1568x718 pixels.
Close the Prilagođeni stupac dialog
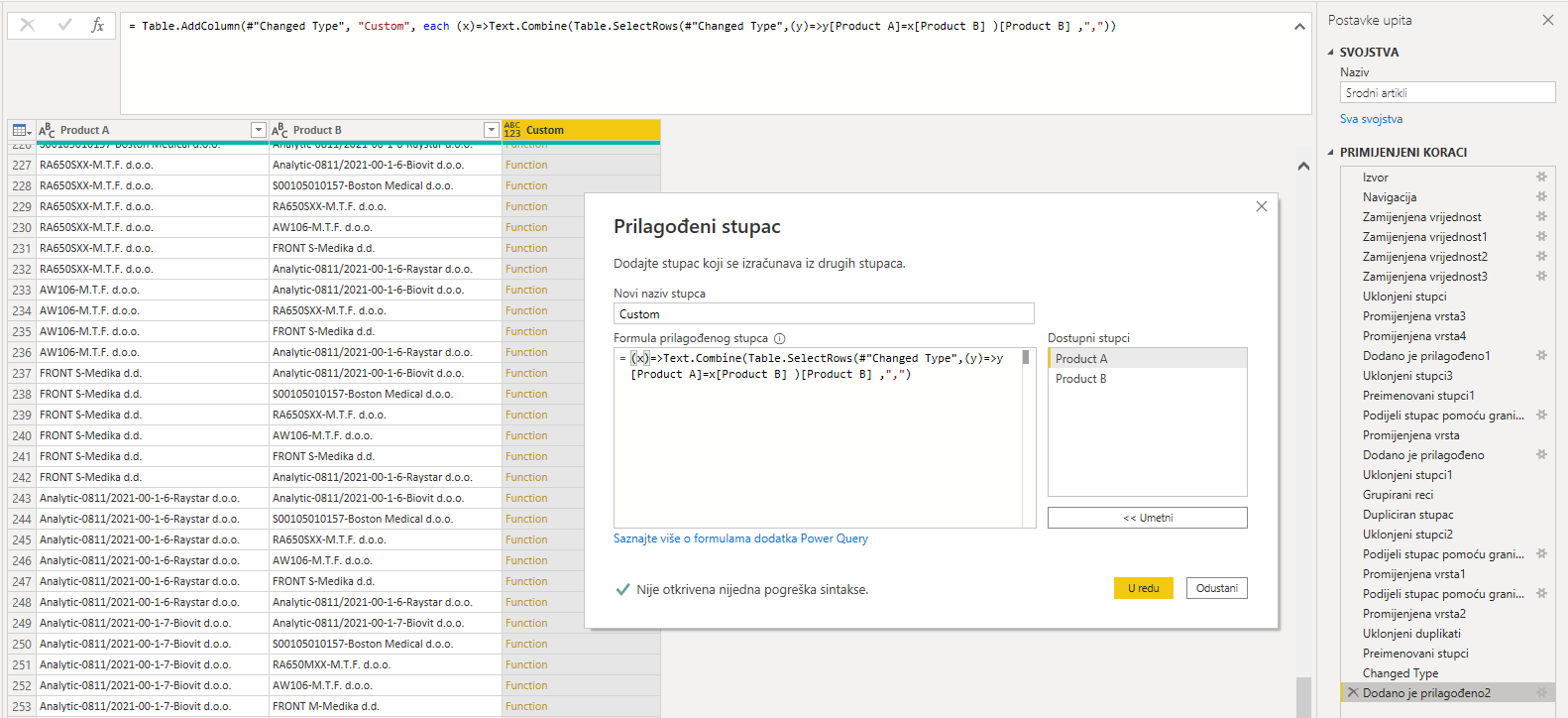pyautogui.click(x=1261, y=206)
